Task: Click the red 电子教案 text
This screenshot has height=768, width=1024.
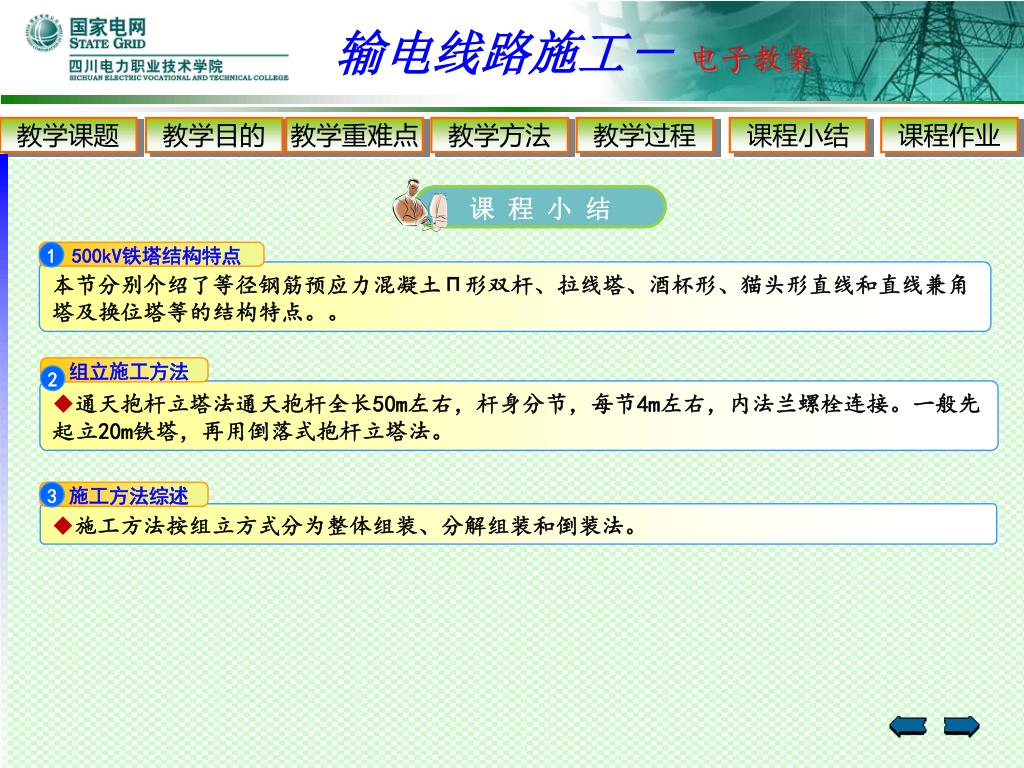Action: (x=752, y=59)
